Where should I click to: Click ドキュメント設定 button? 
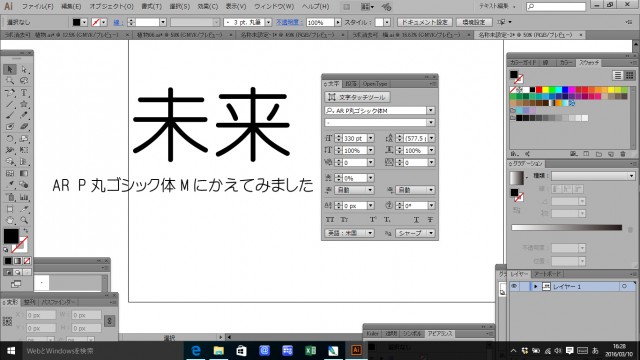424,22
